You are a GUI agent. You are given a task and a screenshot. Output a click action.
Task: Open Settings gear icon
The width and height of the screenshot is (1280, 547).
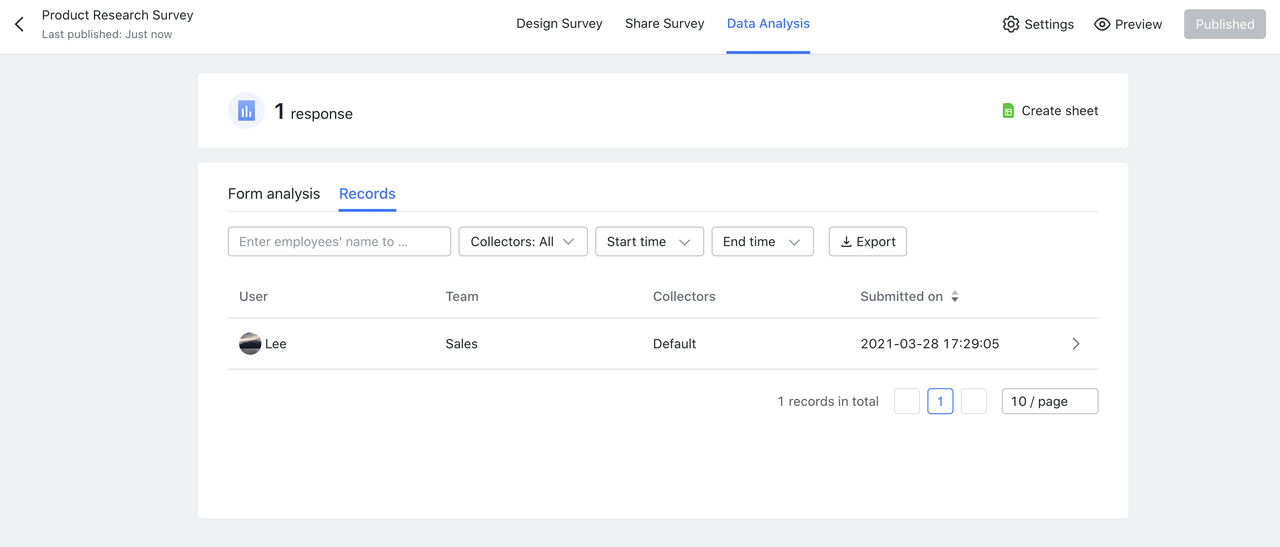click(1011, 24)
